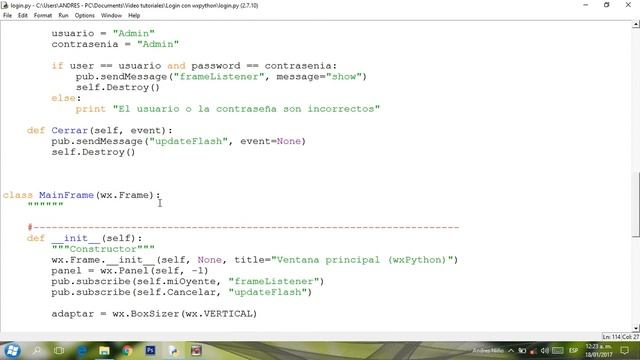Open the Options menu

(x=84, y=16)
